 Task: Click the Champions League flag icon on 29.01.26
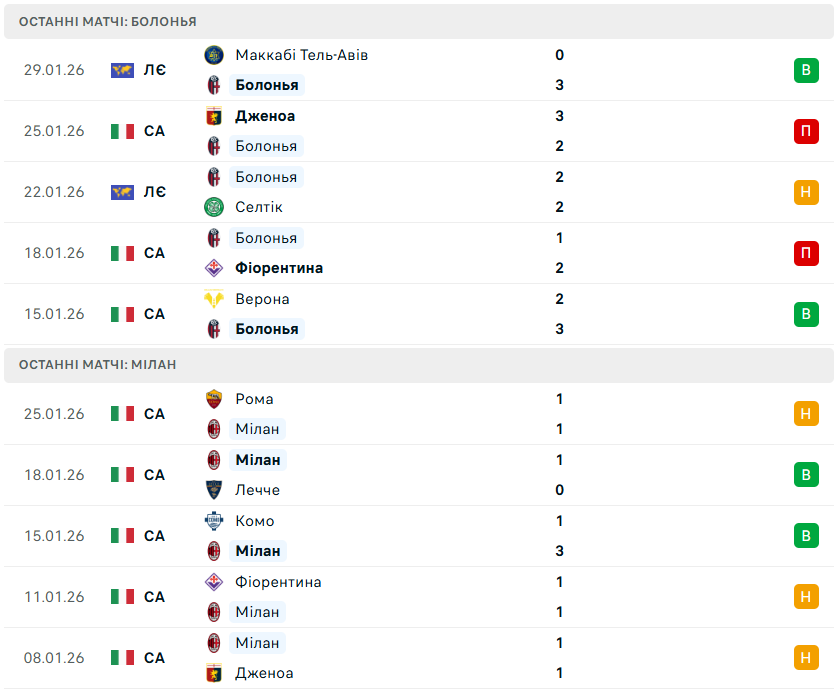pos(122,70)
